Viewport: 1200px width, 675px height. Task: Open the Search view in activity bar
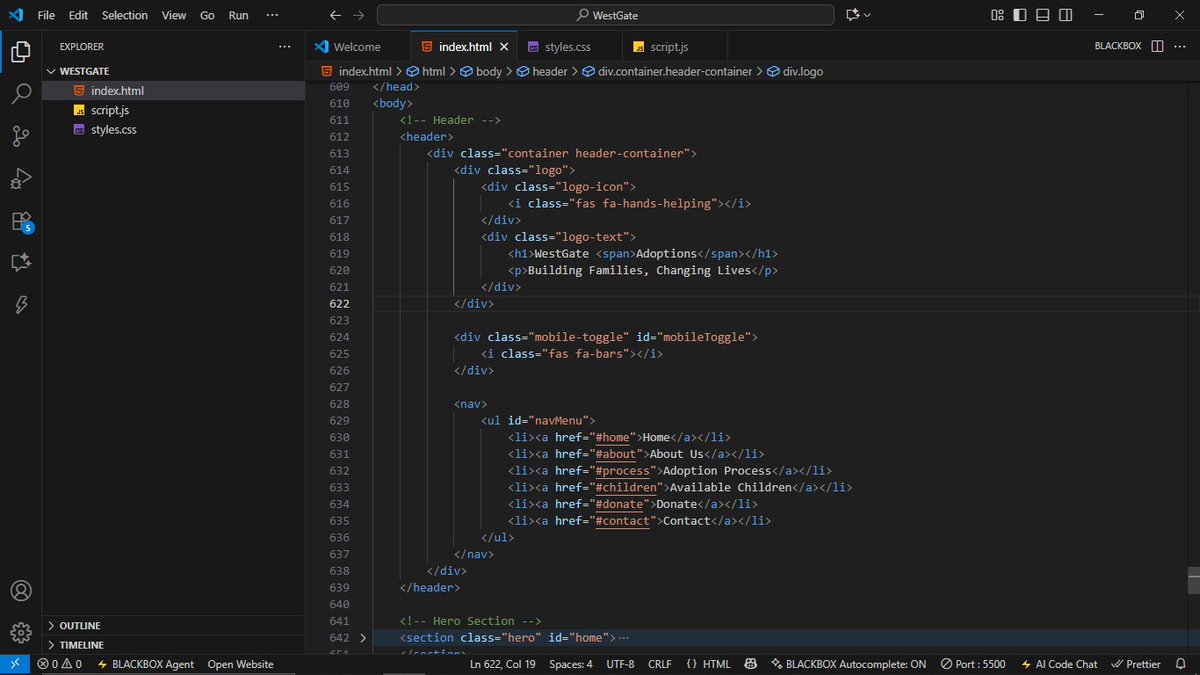[x=20, y=94]
